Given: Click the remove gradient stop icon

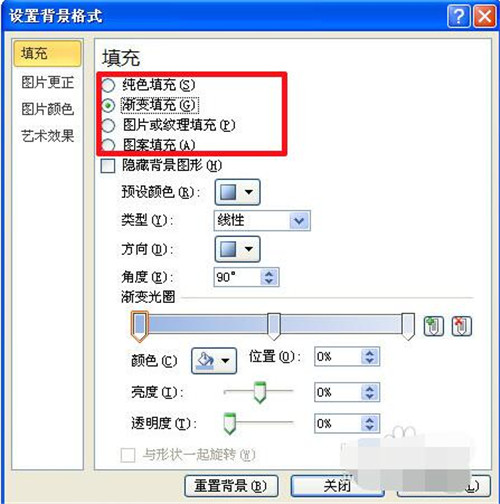Looking at the screenshot, I should point(462,326).
